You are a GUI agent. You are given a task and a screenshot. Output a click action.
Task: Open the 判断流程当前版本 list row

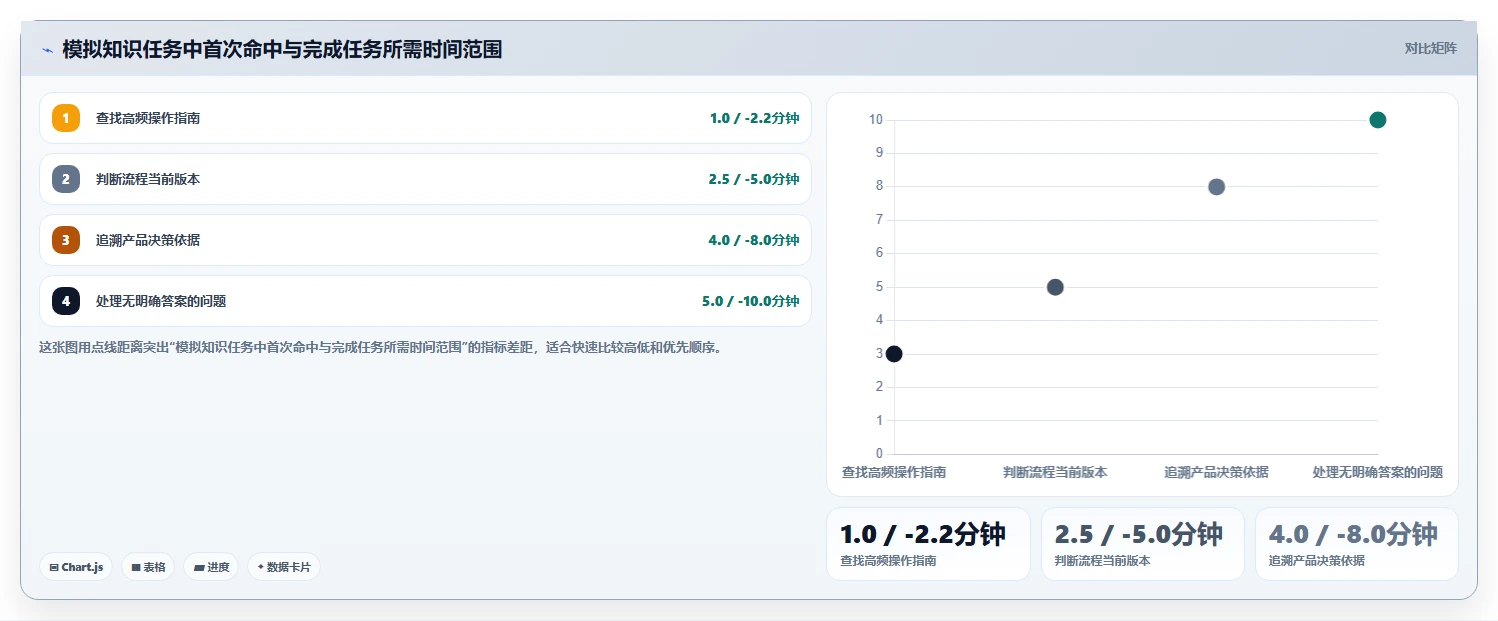(x=425, y=179)
